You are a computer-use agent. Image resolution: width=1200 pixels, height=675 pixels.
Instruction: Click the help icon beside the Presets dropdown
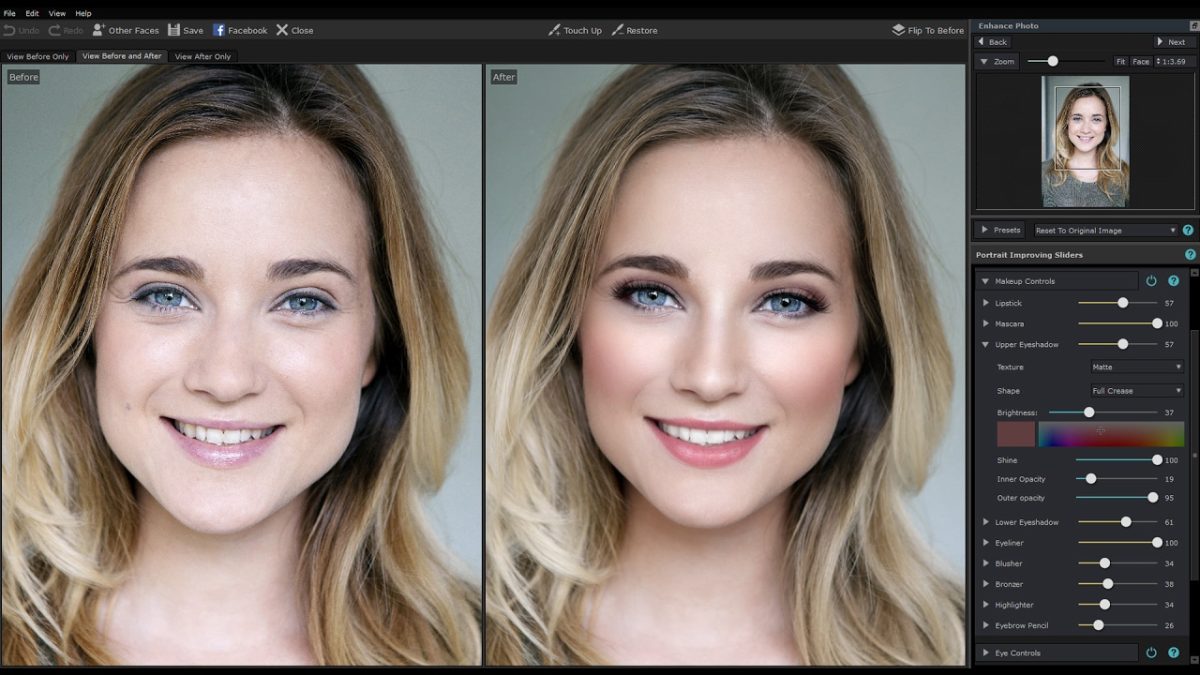(x=1188, y=230)
